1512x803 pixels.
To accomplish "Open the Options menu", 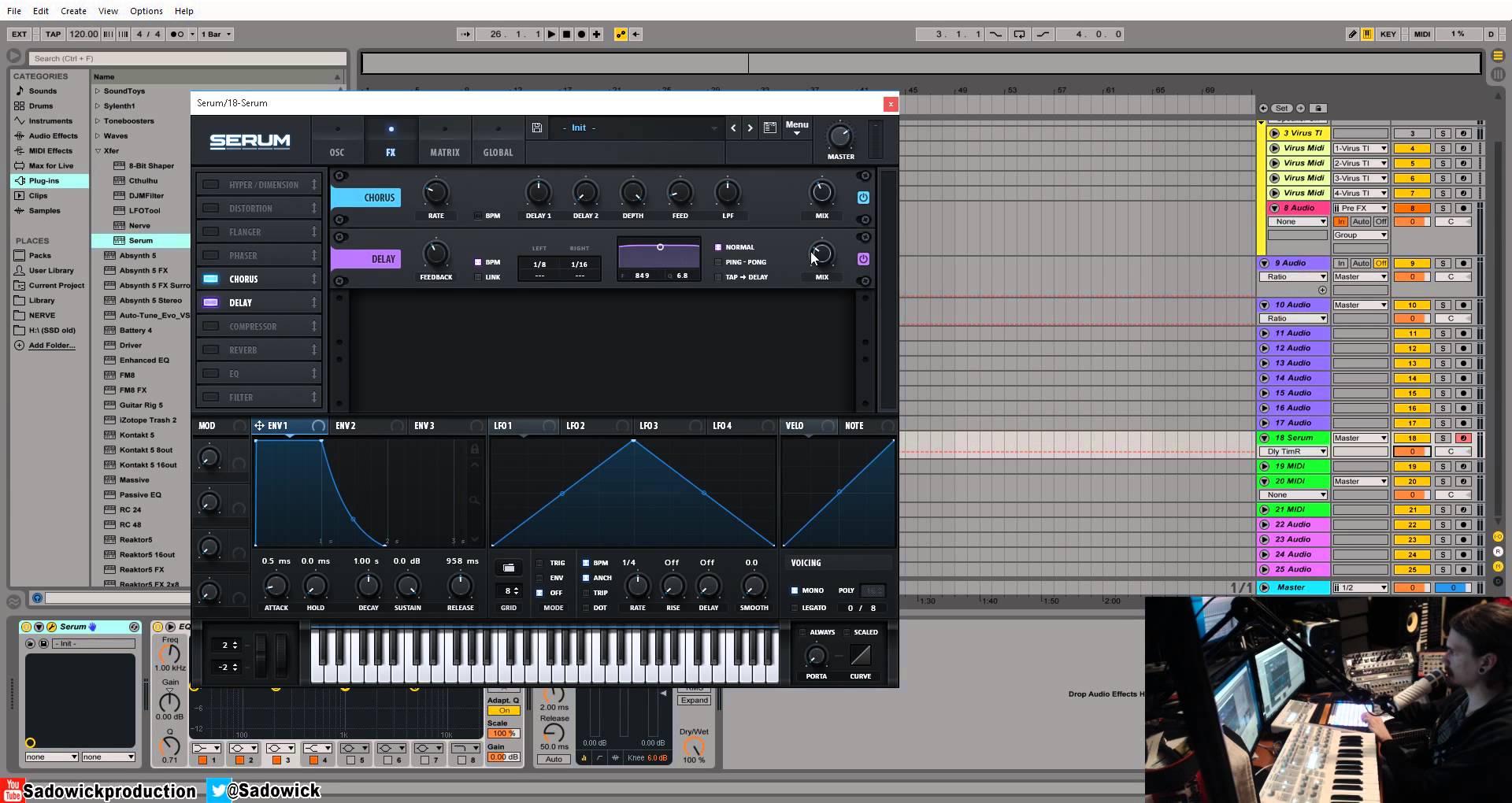I will 146,11.
